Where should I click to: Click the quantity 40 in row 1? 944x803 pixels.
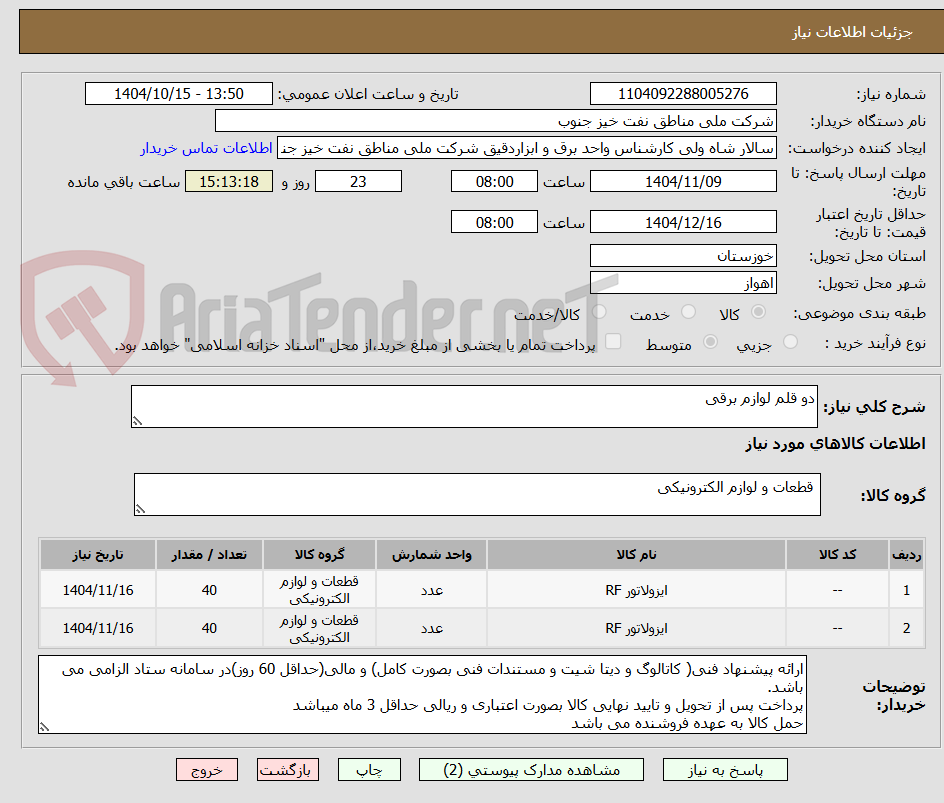209,591
